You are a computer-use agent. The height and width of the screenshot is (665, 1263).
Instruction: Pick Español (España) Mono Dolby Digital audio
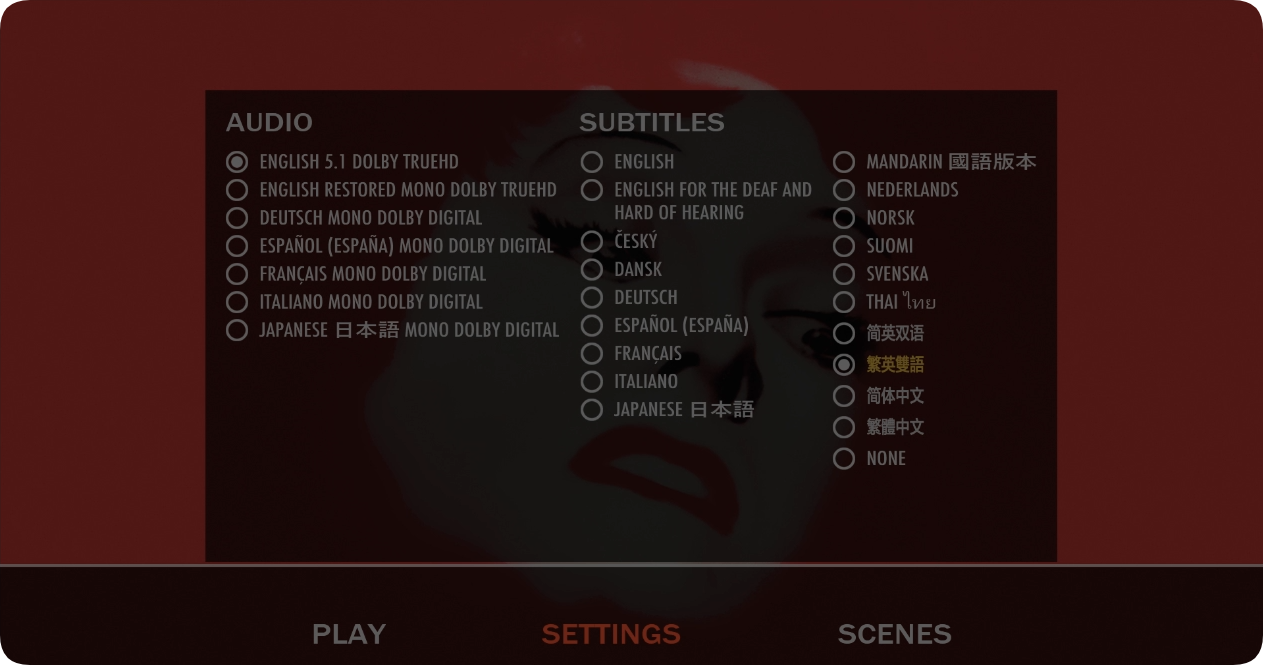coord(390,246)
